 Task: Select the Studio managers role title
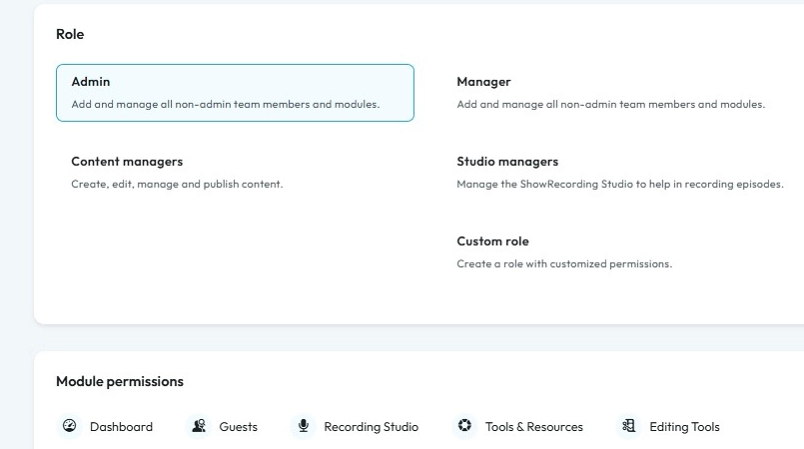coord(507,162)
